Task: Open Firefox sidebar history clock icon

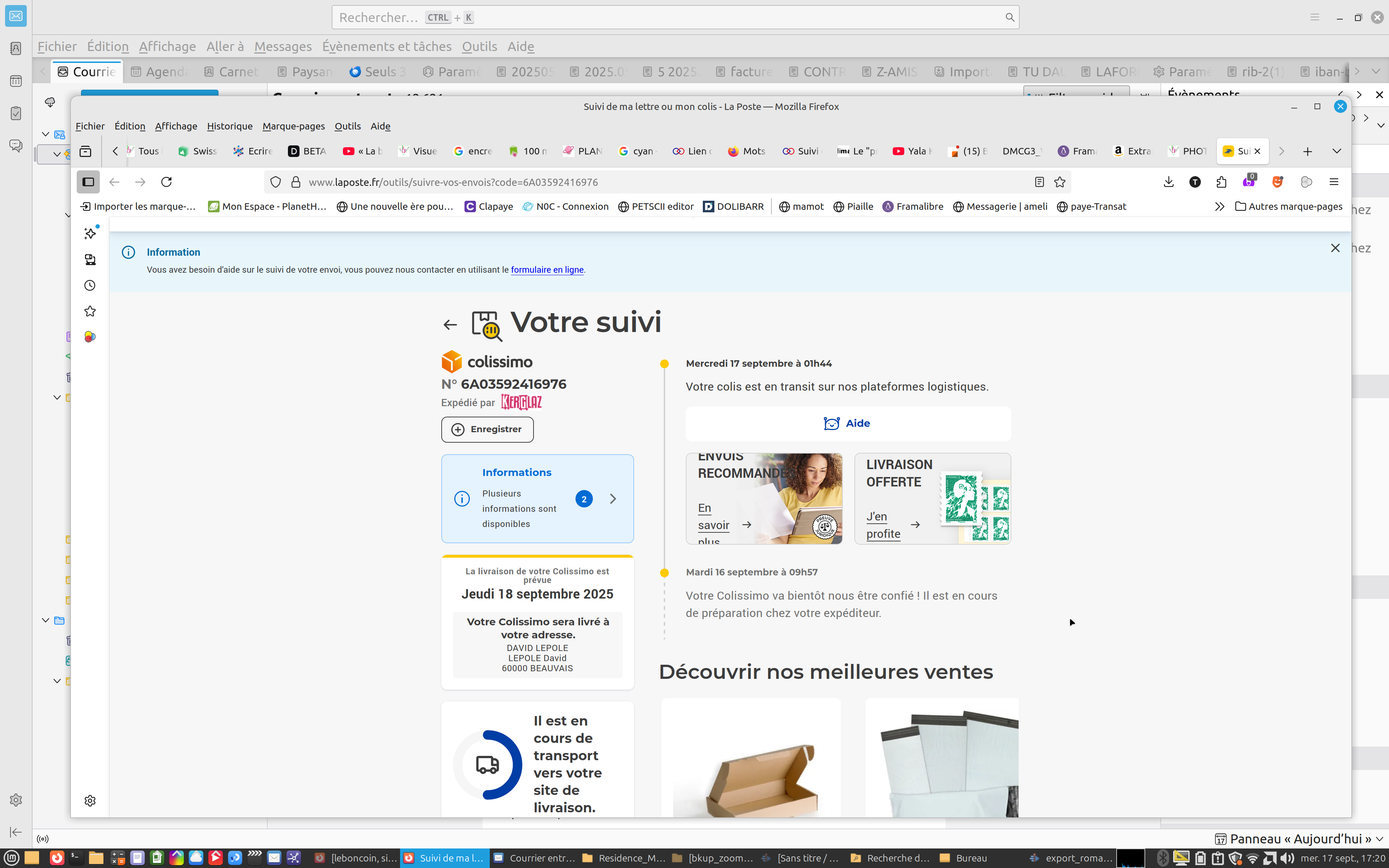Action: [90, 285]
